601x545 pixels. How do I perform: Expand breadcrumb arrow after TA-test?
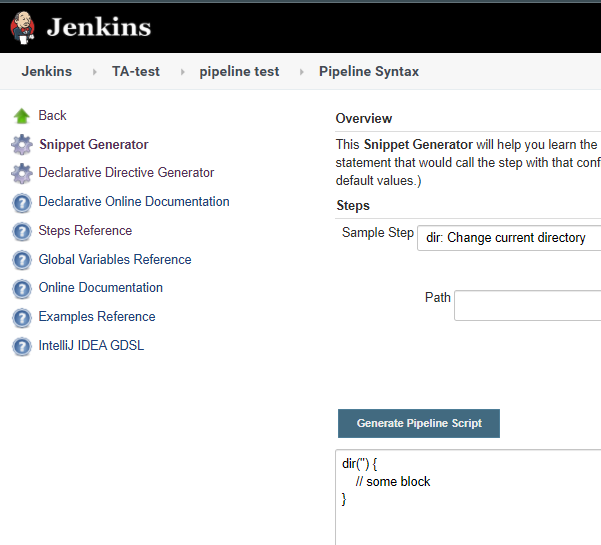pyautogui.click(x=182, y=72)
